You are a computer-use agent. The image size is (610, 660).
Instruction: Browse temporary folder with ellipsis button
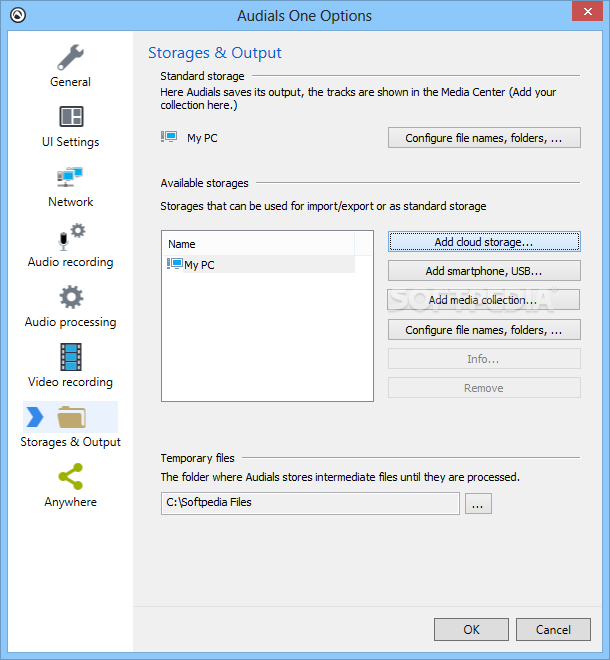478,503
